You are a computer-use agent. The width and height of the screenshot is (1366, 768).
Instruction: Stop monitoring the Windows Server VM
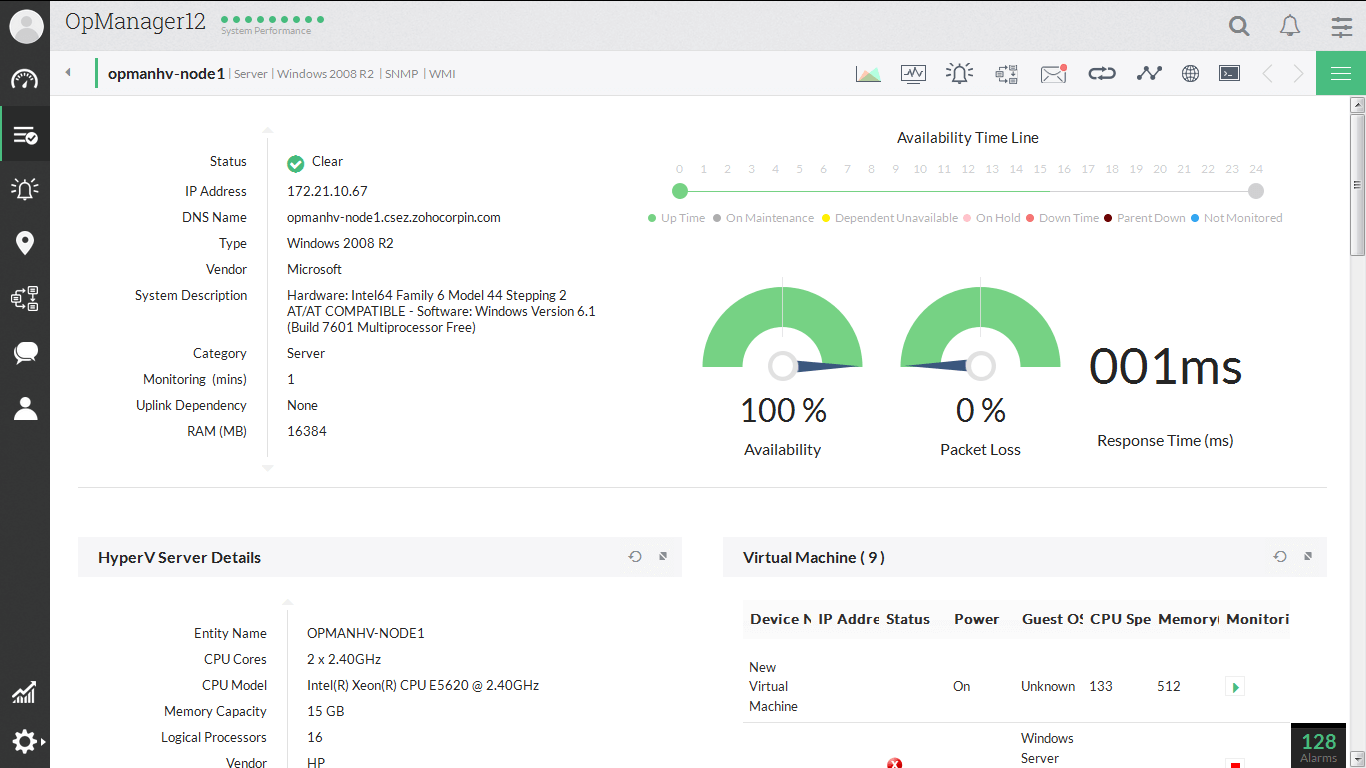click(x=1235, y=764)
